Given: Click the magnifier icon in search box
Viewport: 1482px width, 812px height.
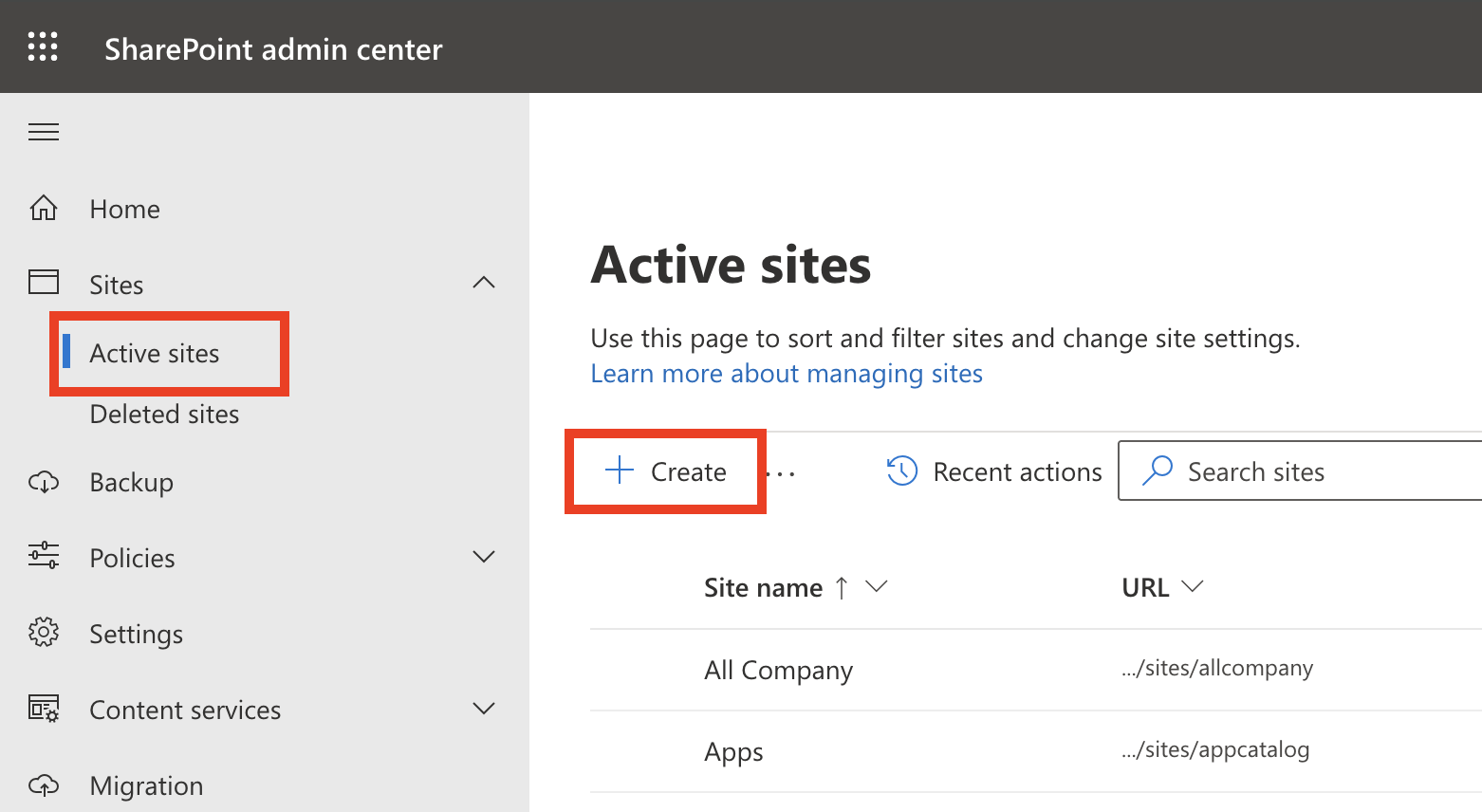Looking at the screenshot, I should coord(1158,471).
